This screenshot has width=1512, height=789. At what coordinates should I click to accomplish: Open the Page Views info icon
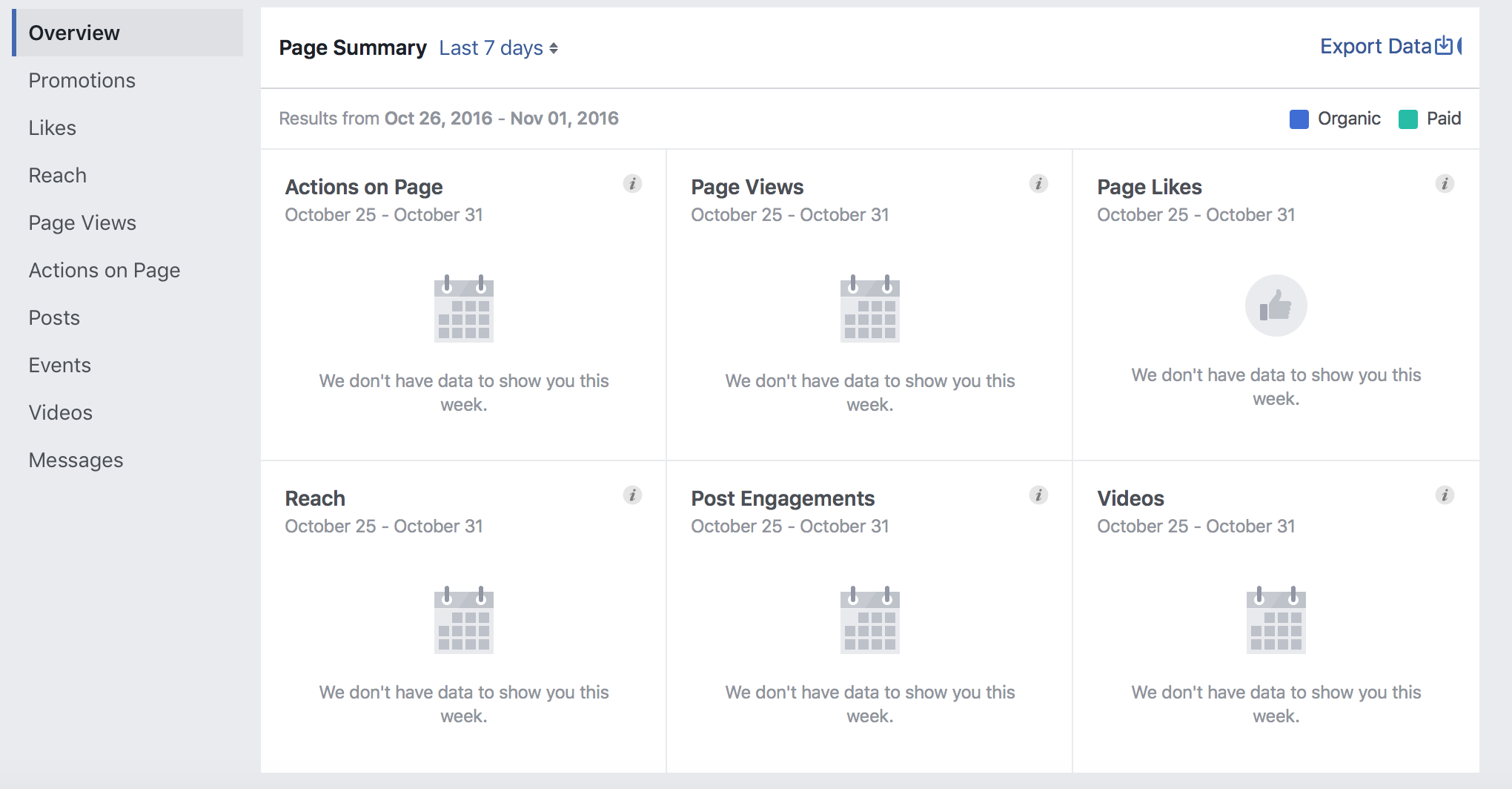(1039, 184)
